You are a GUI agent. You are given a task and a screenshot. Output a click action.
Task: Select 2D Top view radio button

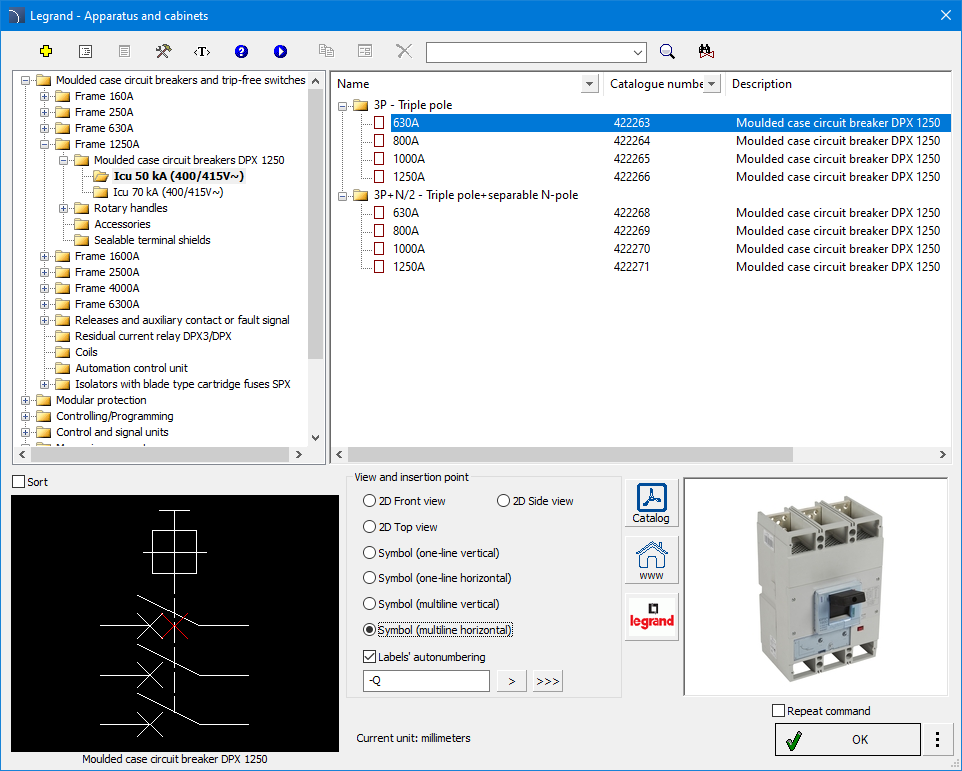pos(369,527)
